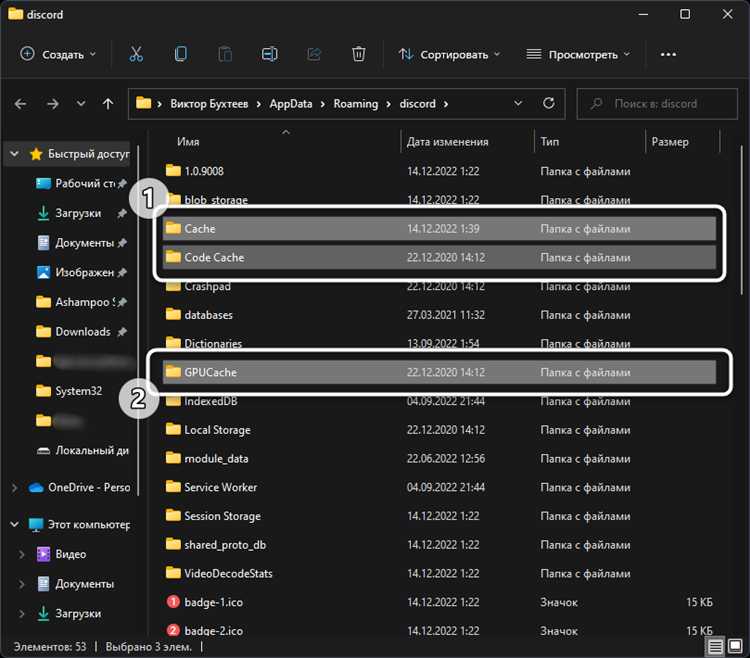Collapse the Быстрый доступ section
Image resolution: width=750 pixels, height=658 pixels.
(x=14, y=154)
